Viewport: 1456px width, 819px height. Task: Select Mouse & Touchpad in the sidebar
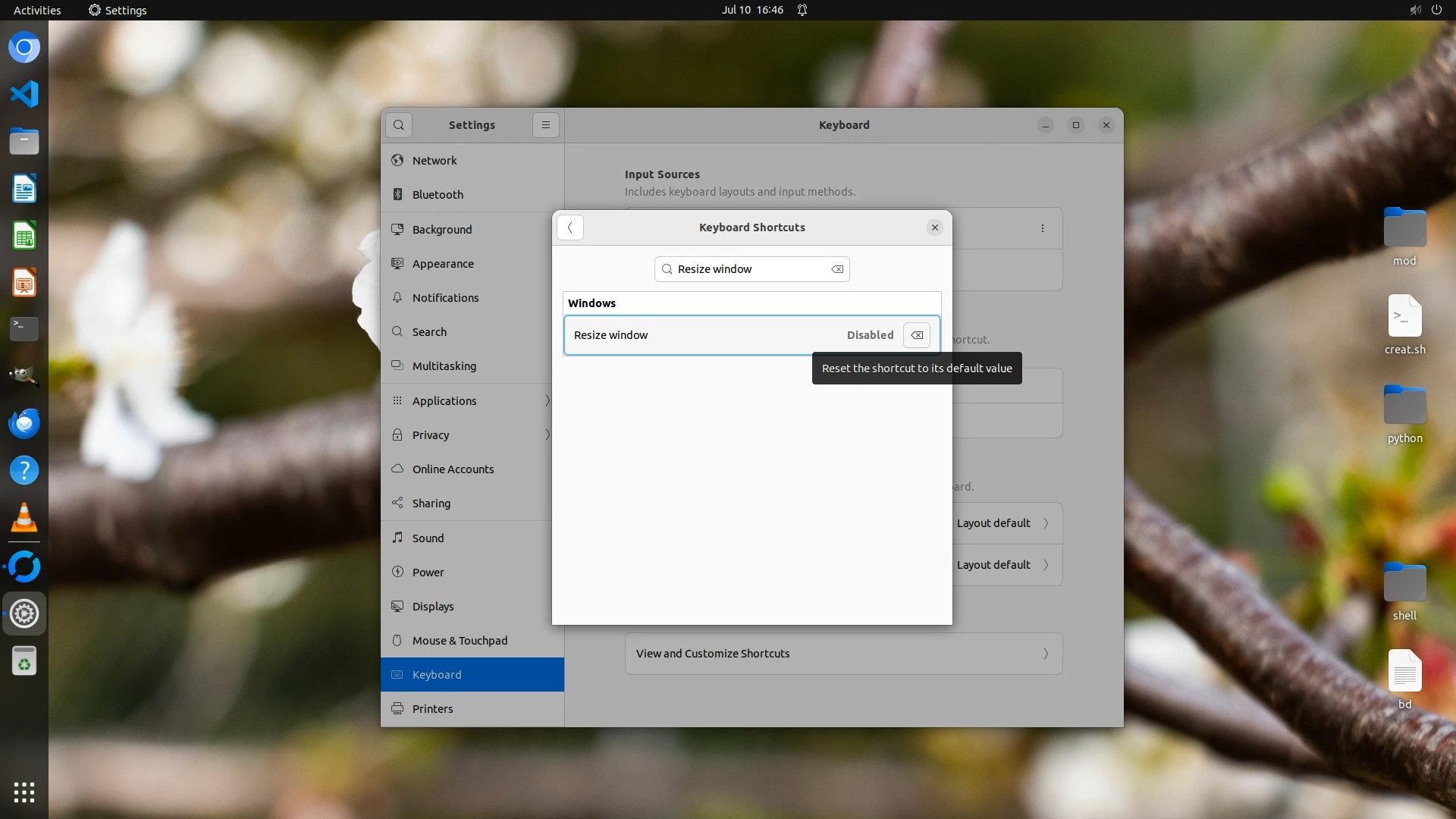pos(460,641)
